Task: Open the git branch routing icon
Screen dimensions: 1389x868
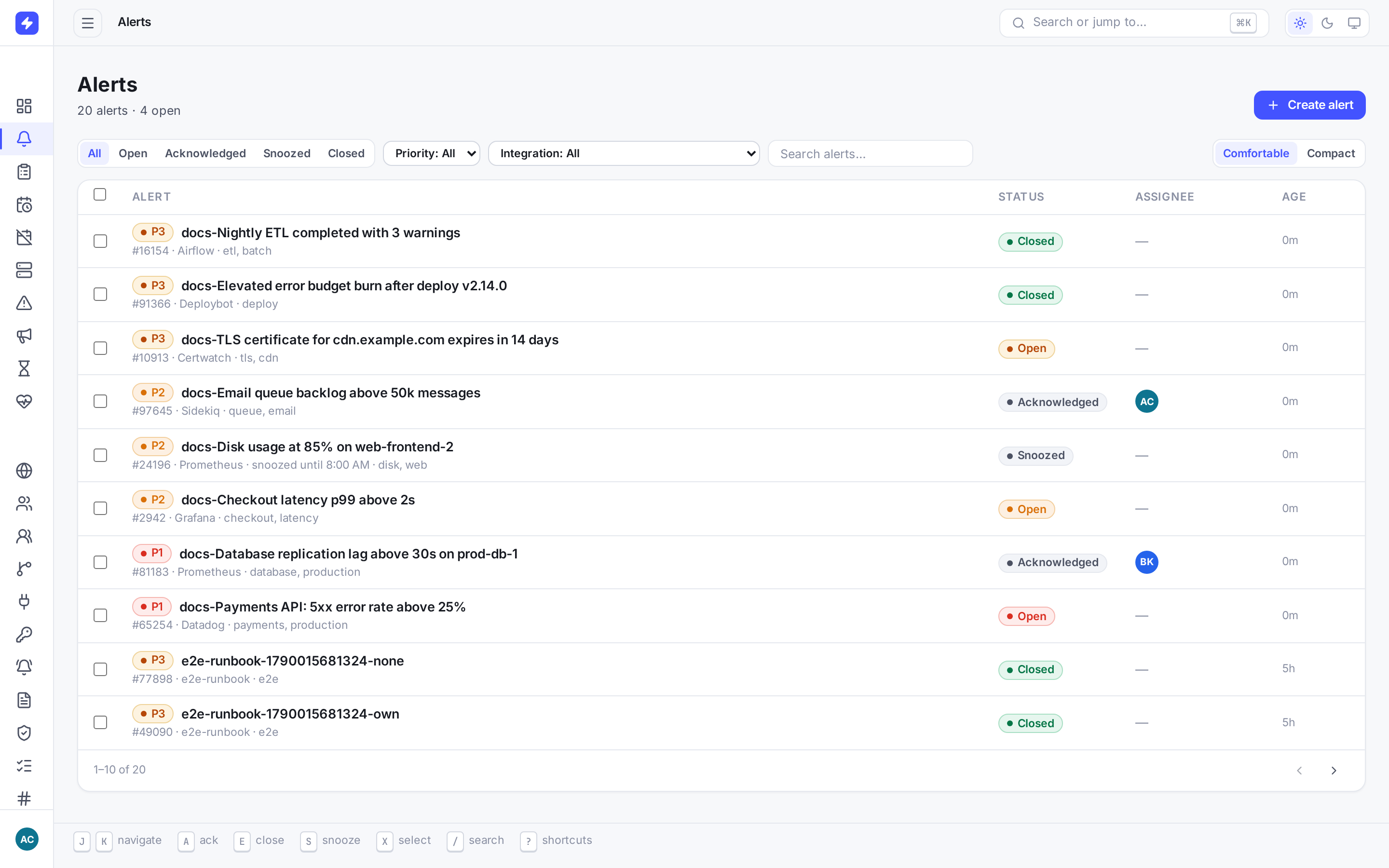Action: [x=24, y=569]
